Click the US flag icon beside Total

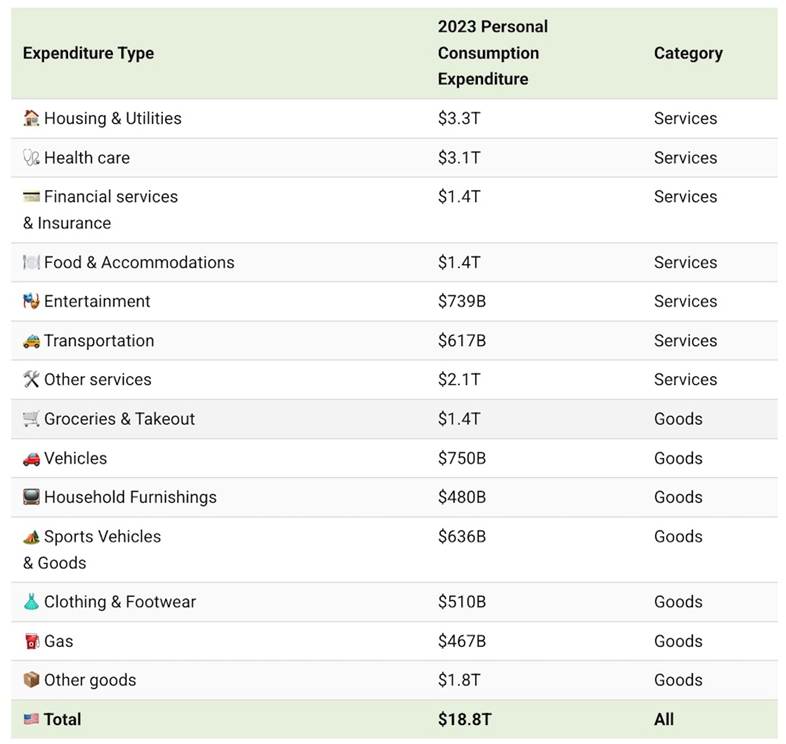pyautogui.click(x=32, y=719)
